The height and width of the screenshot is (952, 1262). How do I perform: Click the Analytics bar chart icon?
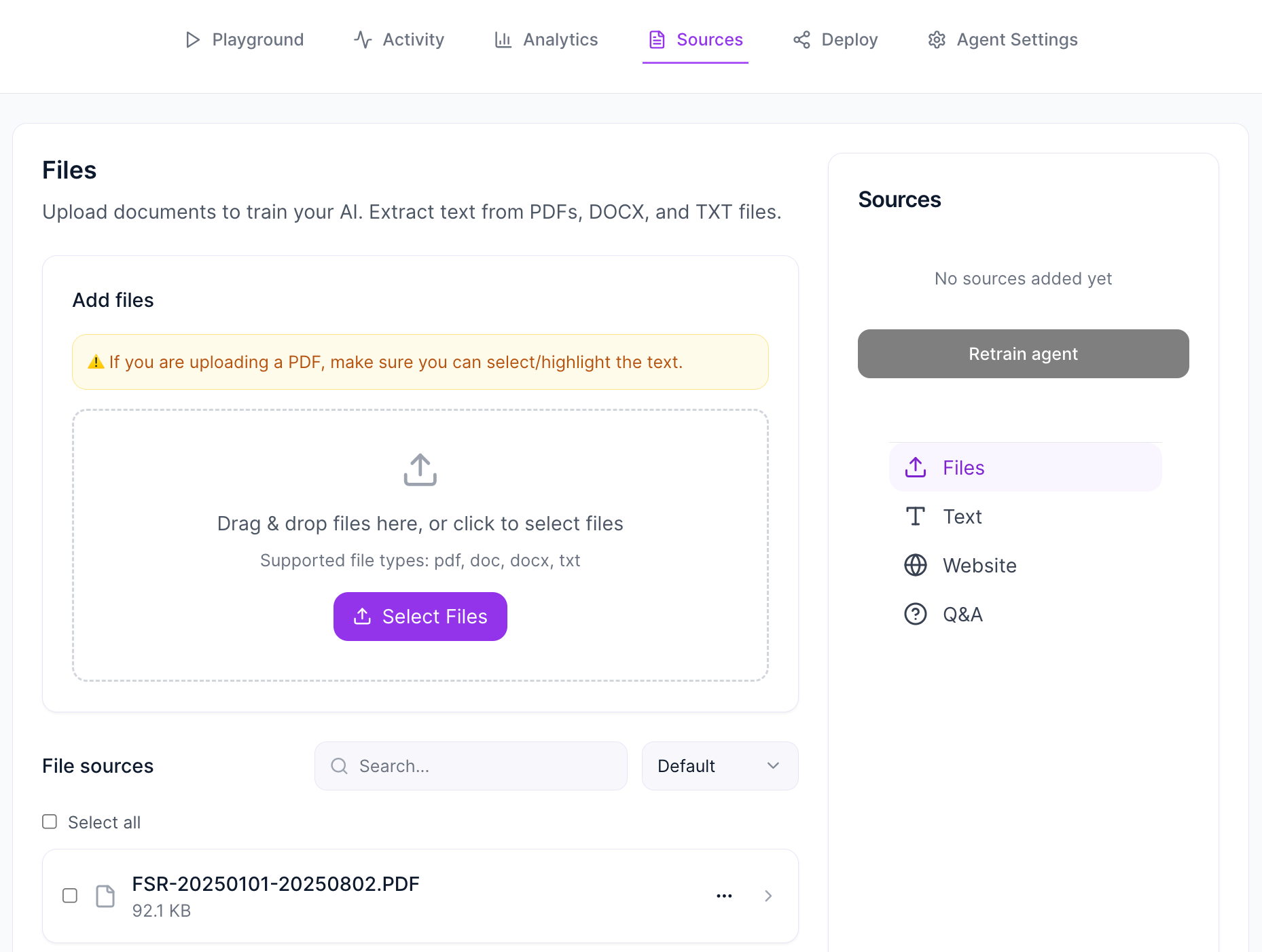pos(503,40)
